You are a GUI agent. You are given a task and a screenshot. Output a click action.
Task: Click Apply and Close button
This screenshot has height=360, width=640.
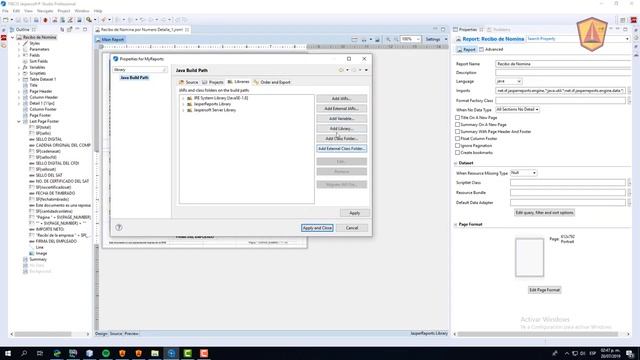click(317, 228)
